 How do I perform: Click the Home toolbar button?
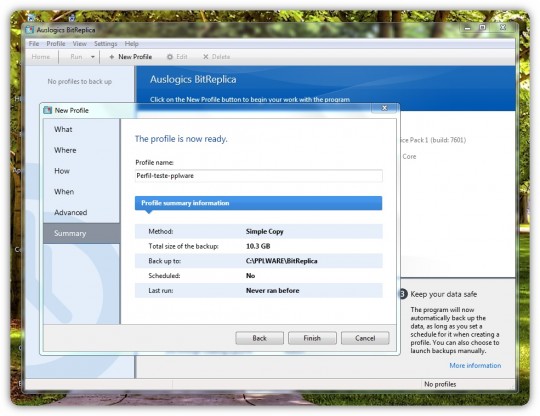pos(41,57)
